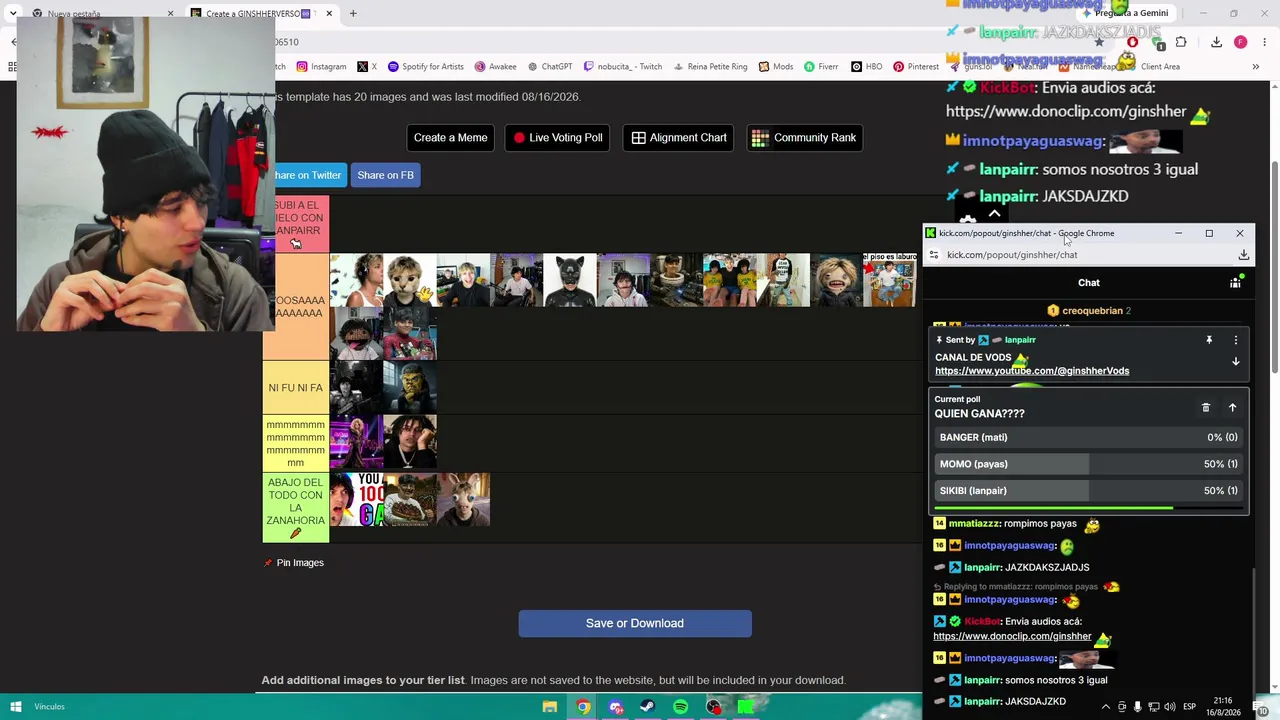Screen dimensions: 1280x720
Task: Unpin the pinned chat message
Action: pos(1209,340)
